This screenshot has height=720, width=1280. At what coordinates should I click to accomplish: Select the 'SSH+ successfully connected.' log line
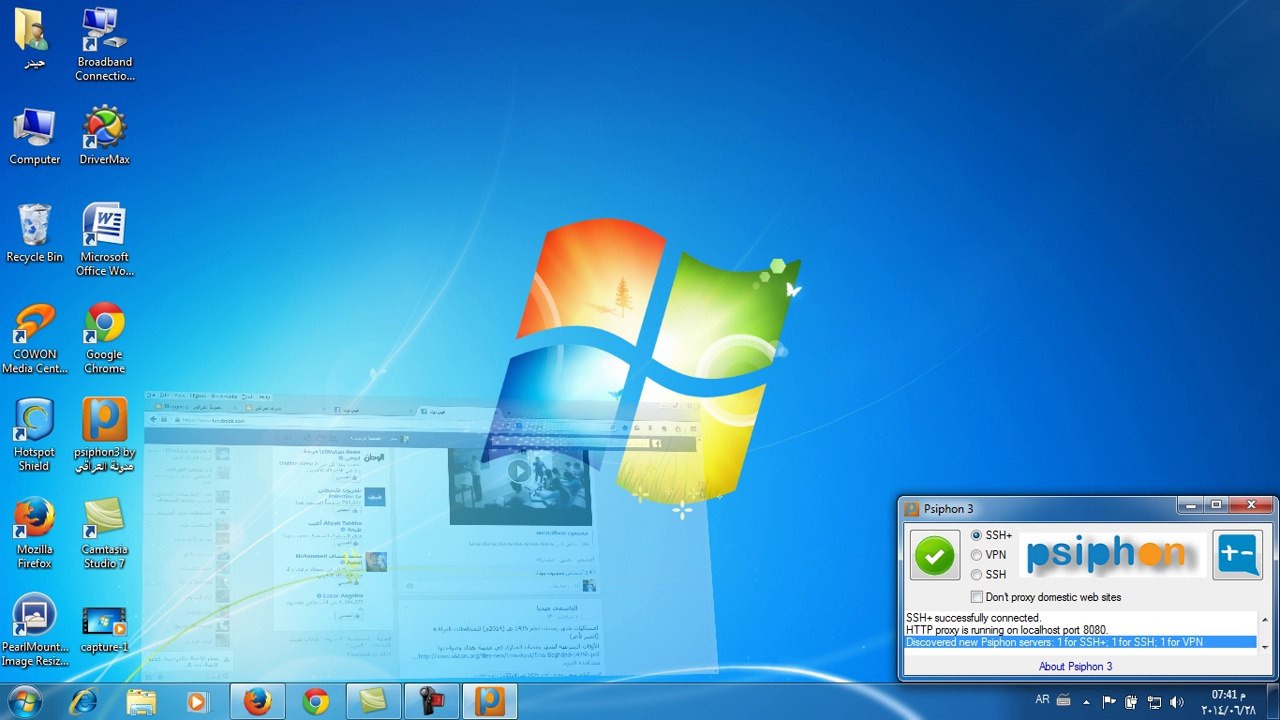click(973, 618)
